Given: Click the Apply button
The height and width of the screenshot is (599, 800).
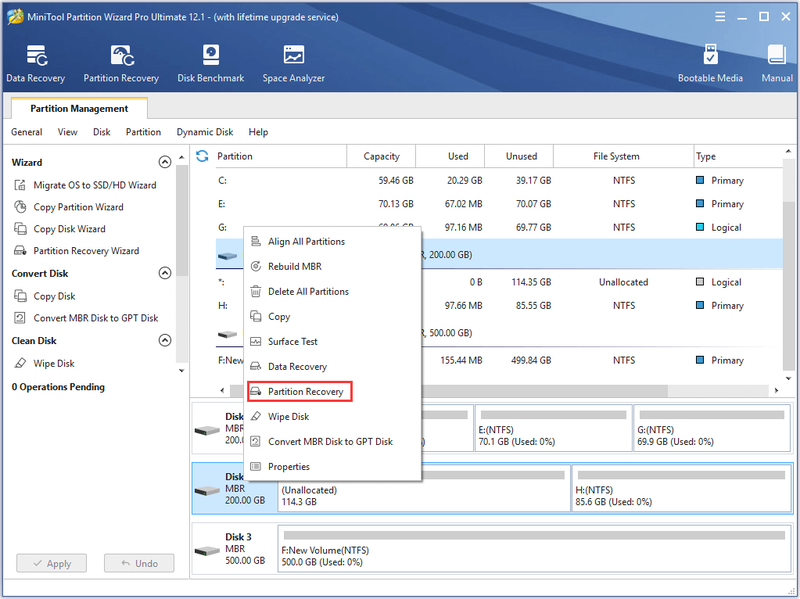Looking at the screenshot, I should (x=52, y=563).
